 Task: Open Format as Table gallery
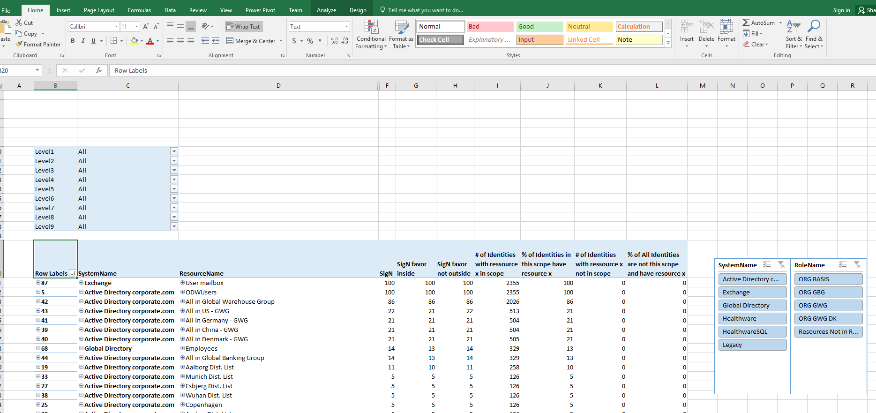tap(401, 35)
